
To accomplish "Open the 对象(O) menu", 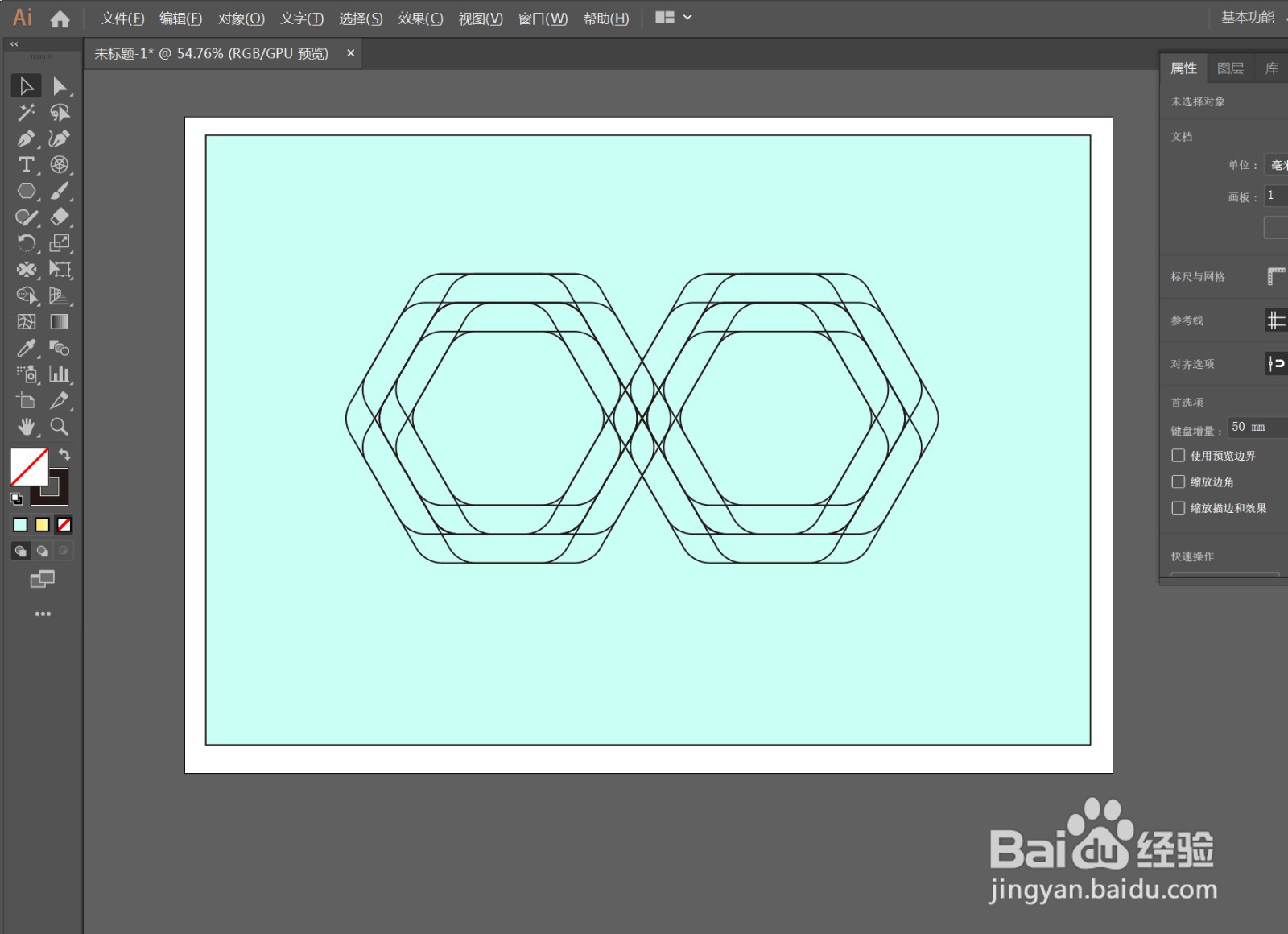I will click(241, 19).
